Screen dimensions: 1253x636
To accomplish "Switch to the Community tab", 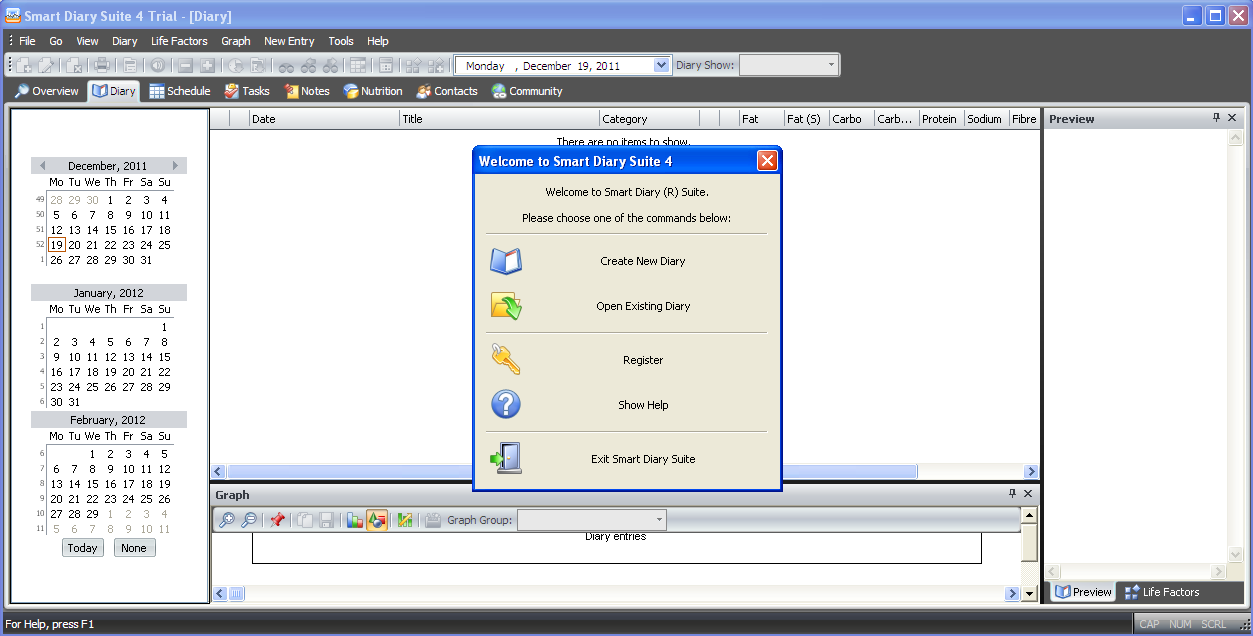I will (527, 91).
